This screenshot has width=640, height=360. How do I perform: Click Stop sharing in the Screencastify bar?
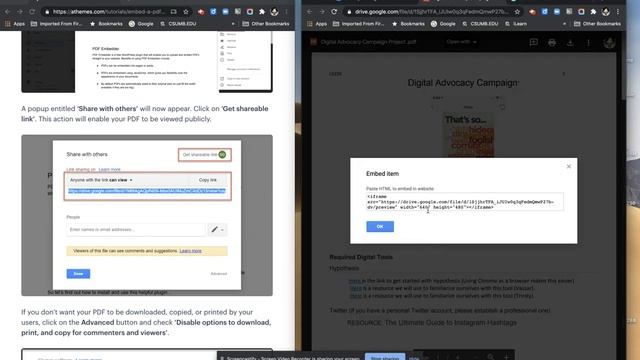(x=385, y=357)
